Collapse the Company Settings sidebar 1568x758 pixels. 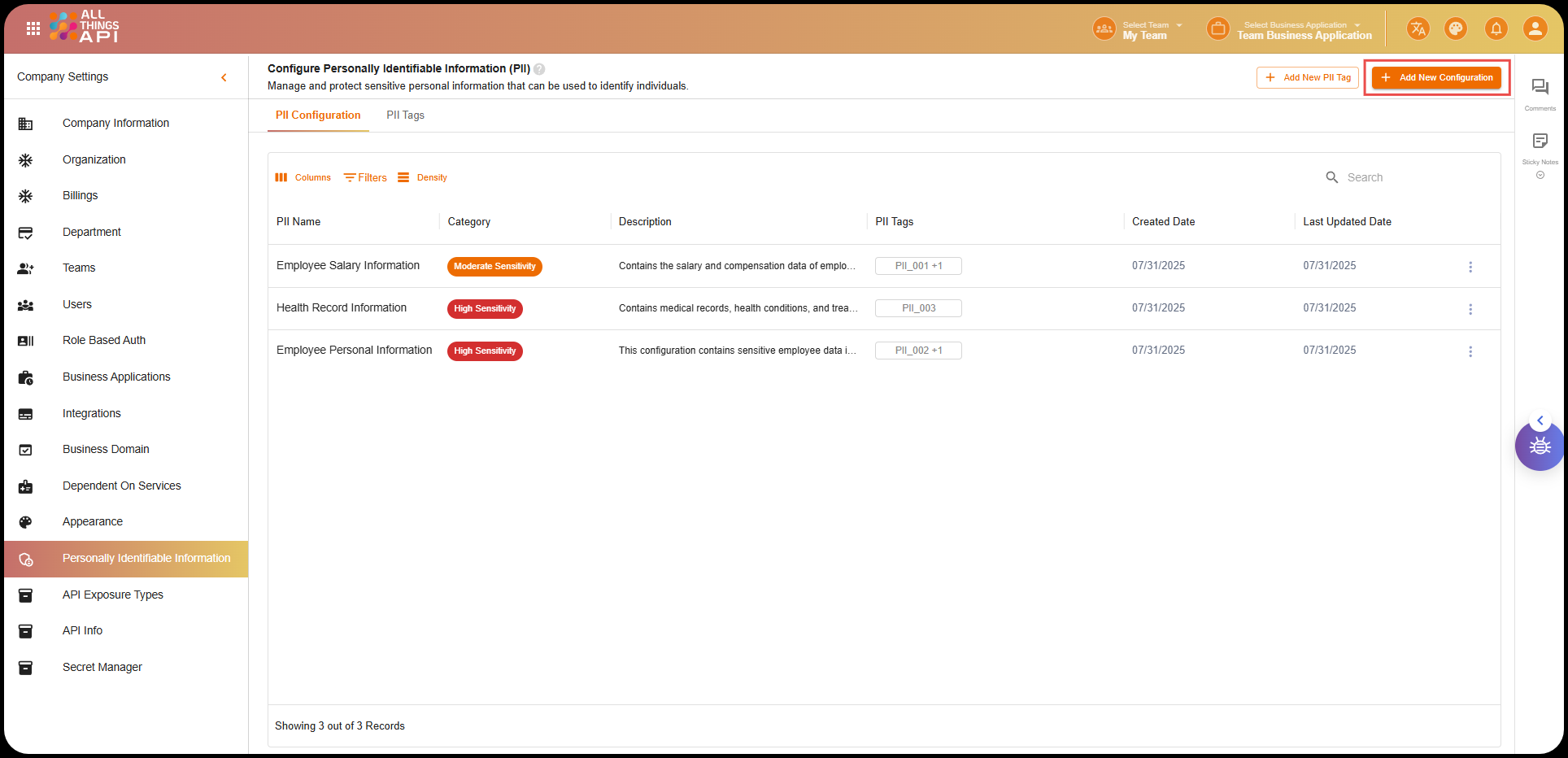pyautogui.click(x=224, y=77)
